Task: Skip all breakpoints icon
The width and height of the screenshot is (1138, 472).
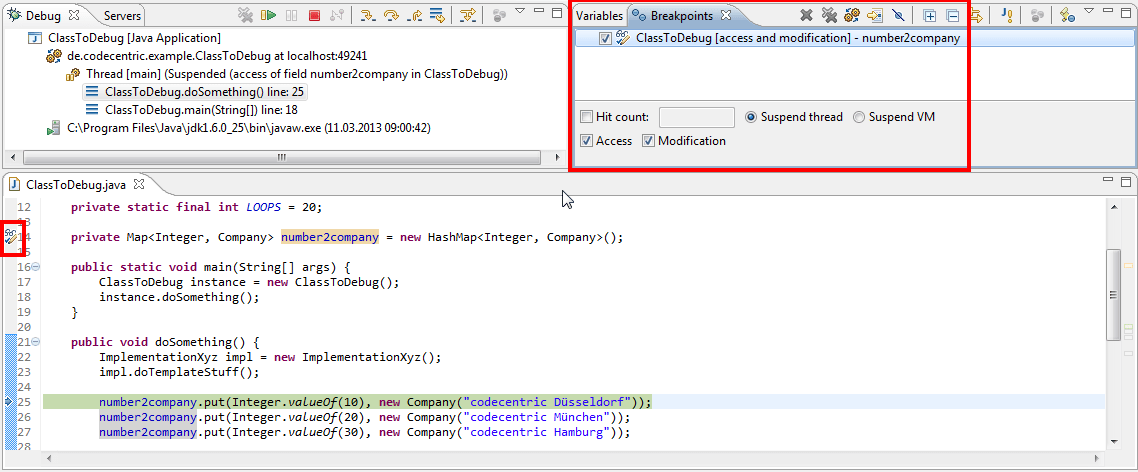Action: point(898,15)
